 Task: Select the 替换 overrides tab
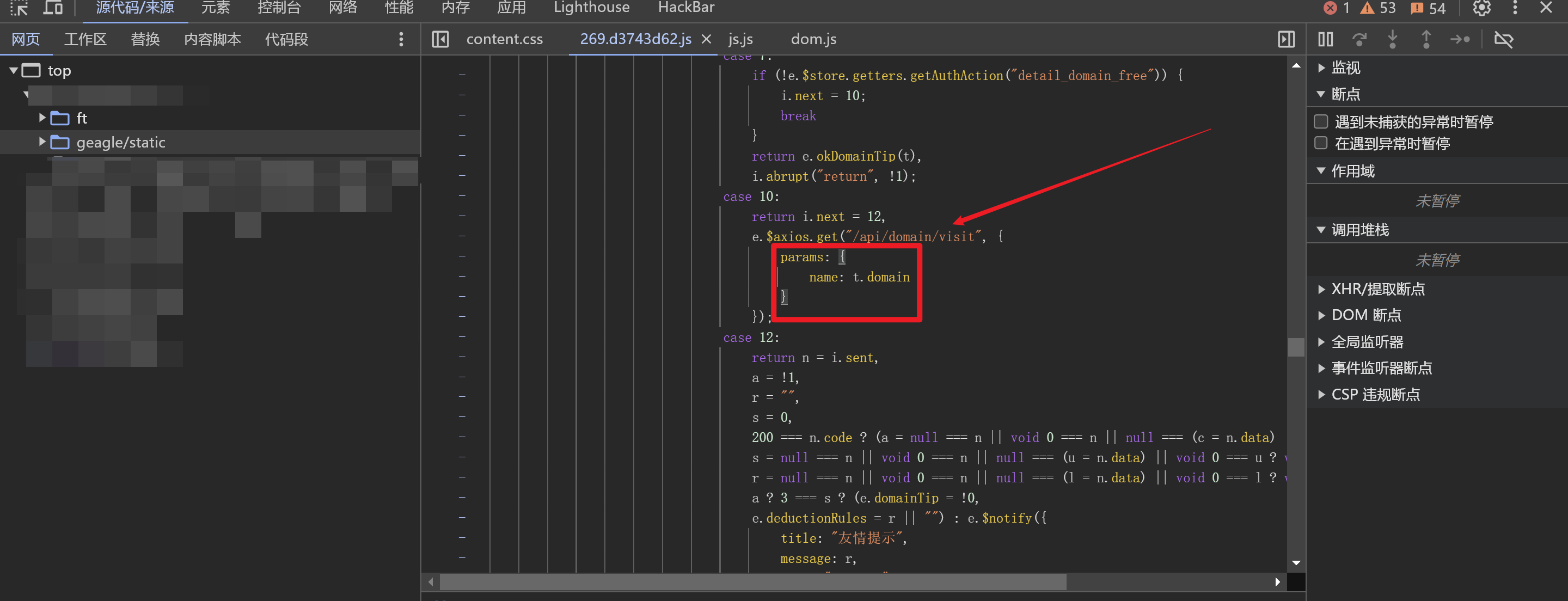(145, 40)
